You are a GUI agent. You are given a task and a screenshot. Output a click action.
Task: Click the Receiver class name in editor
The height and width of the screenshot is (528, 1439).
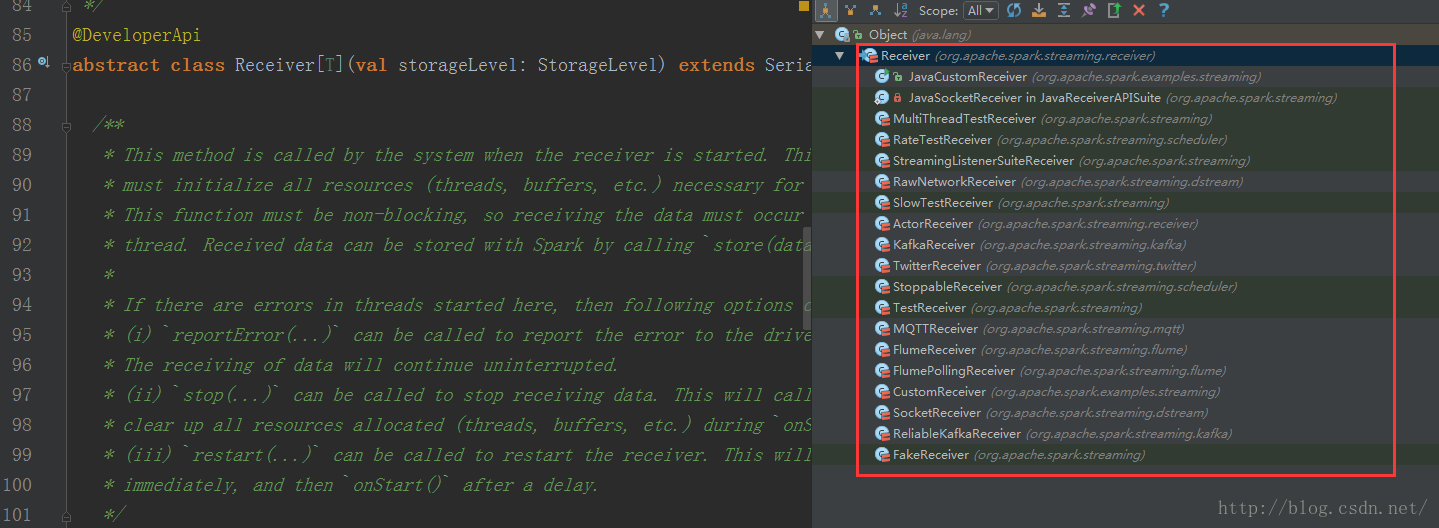275,65
